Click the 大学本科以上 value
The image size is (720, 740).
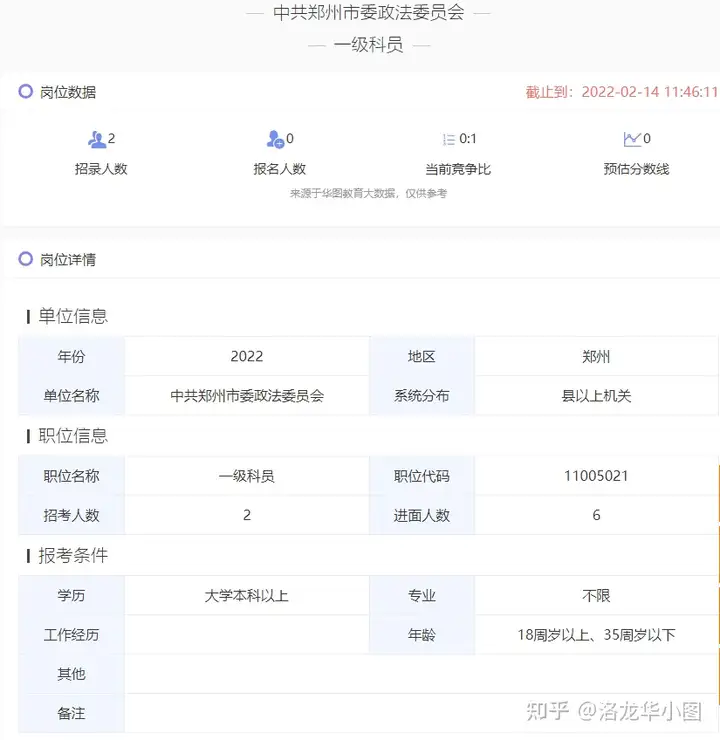247,596
